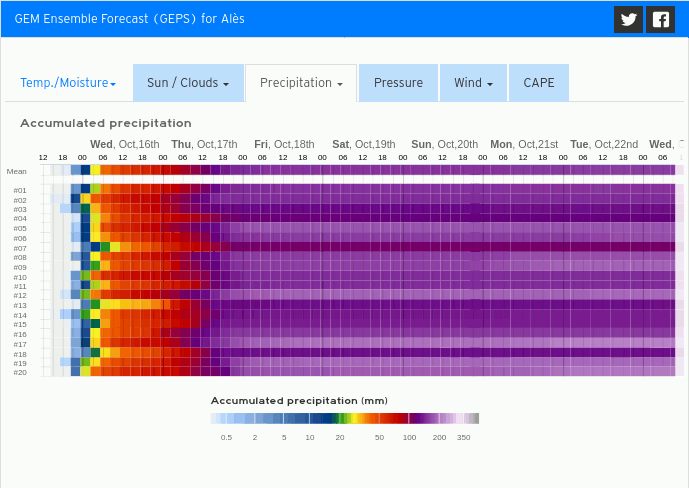Screen dimensions: 689x488
Task: Click the Accumulated precipitation (mm) legend title
Action: pyautogui.click(x=299, y=401)
